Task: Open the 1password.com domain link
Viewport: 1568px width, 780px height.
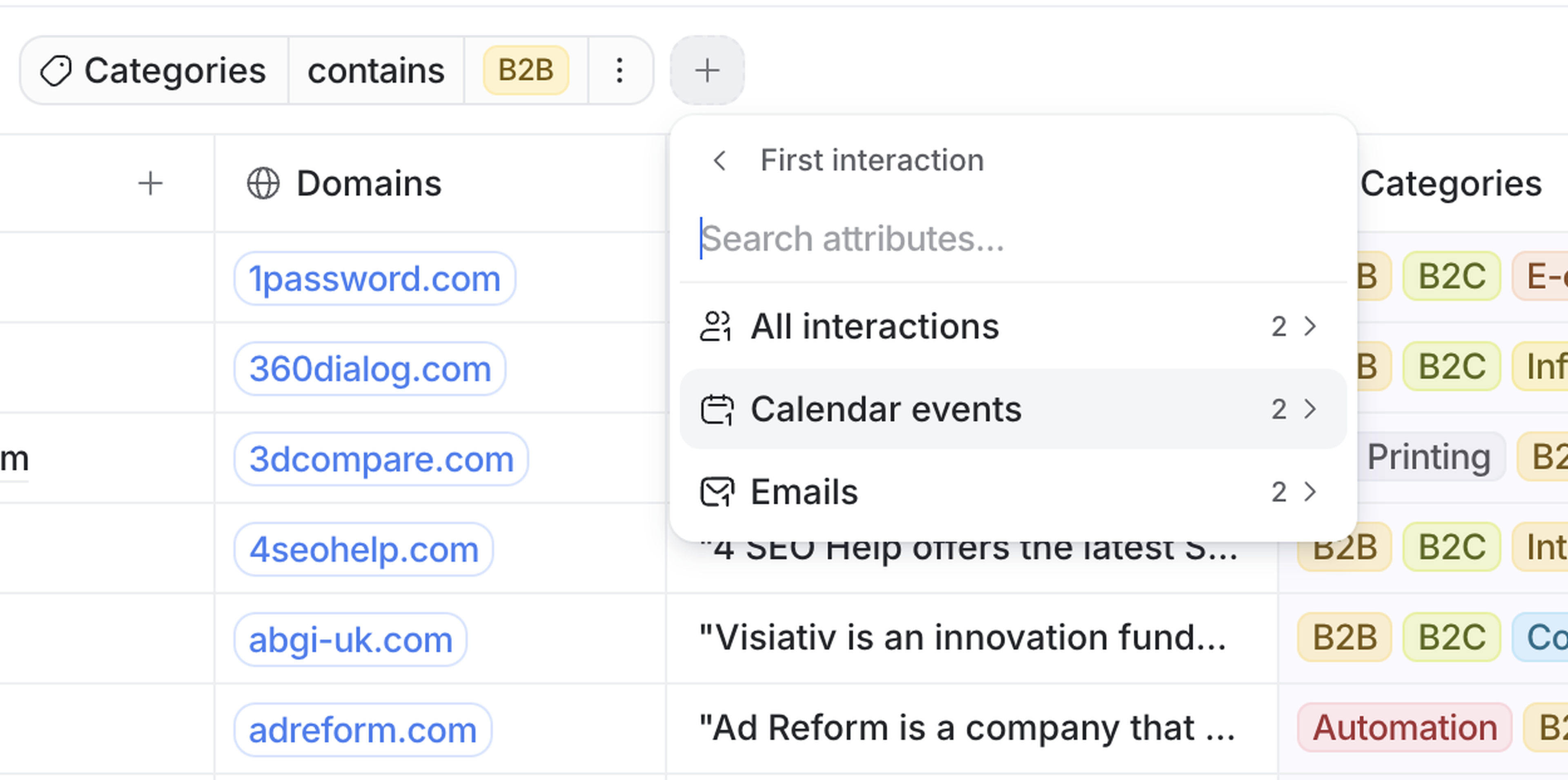Action: click(x=374, y=279)
